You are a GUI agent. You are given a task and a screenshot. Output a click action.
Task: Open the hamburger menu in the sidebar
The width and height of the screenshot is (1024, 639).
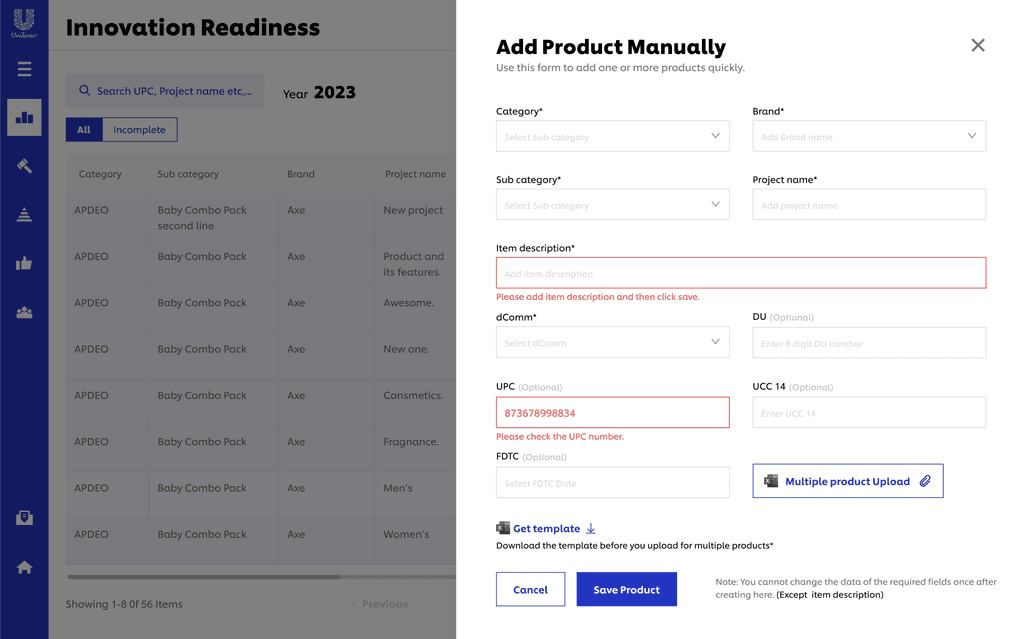click(x=24, y=69)
